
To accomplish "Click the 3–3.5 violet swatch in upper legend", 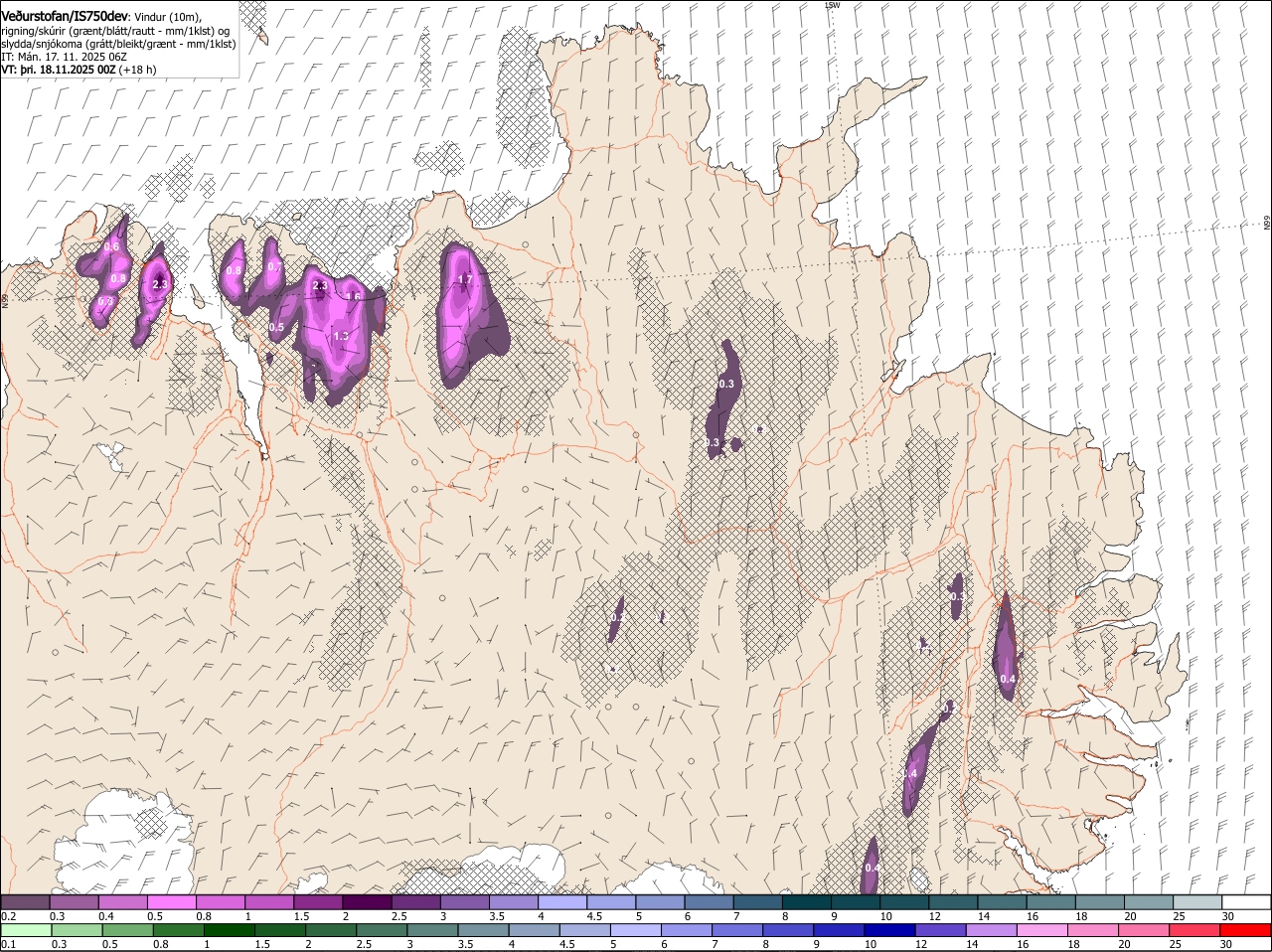I will click(465, 902).
